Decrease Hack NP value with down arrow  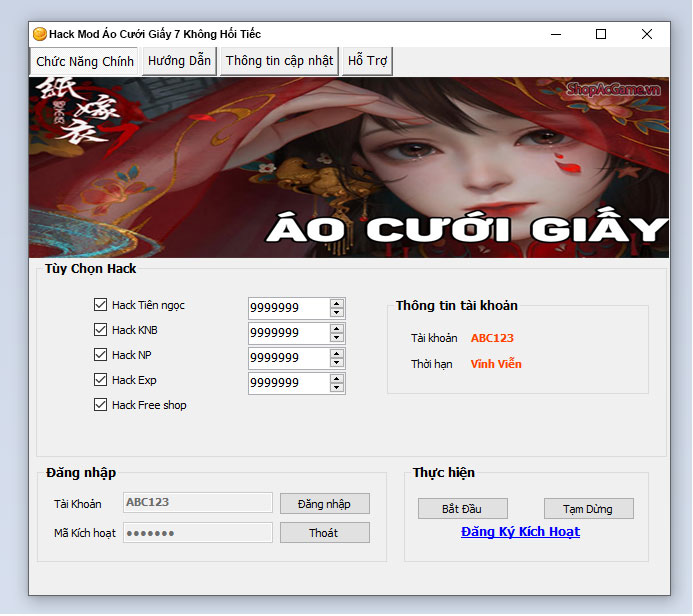(x=337, y=363)
